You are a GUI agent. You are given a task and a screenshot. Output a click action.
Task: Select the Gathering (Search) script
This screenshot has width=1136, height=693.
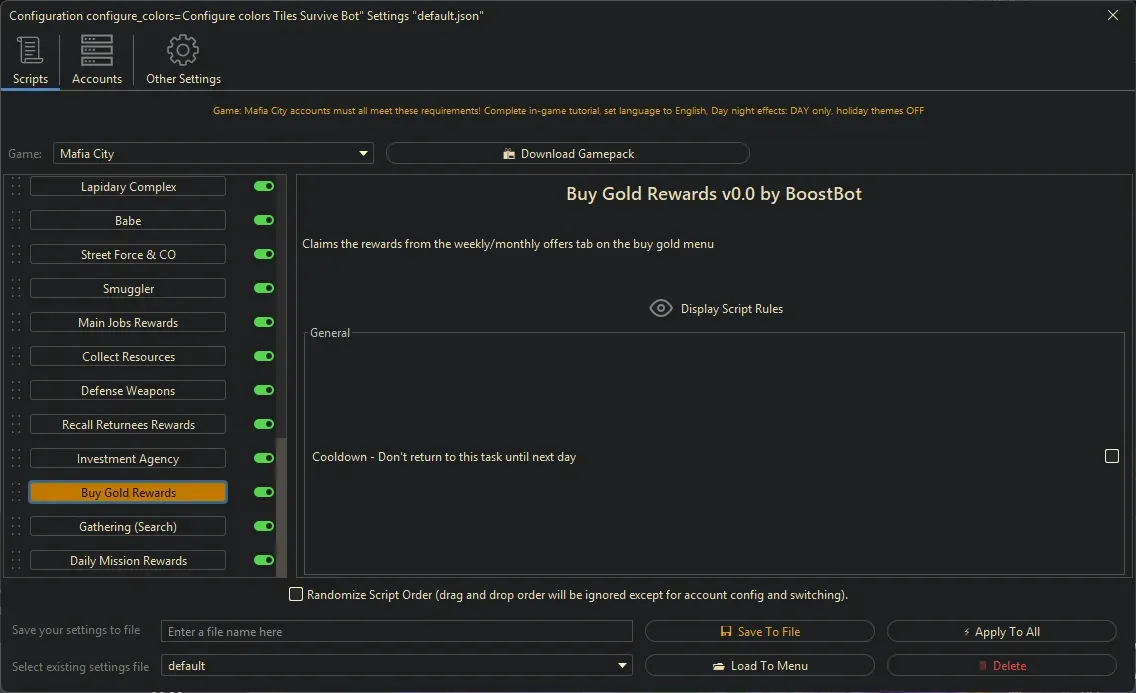tap(127, 526)
